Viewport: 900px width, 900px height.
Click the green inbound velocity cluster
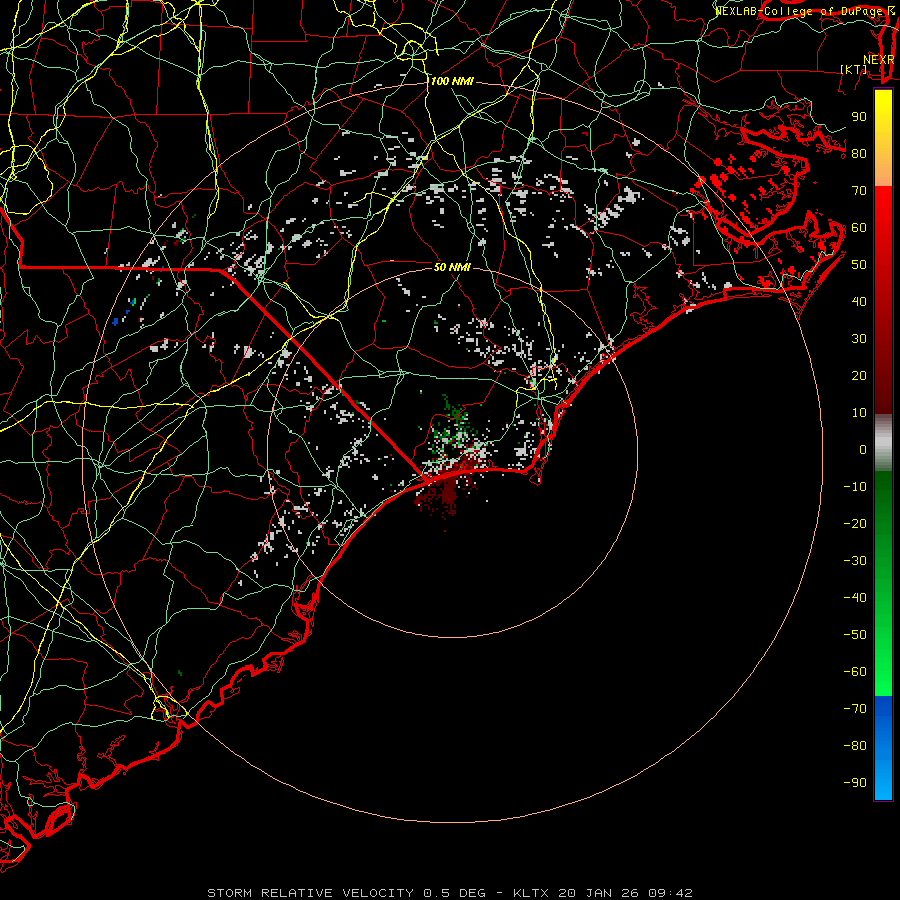[x=453, y=425]
